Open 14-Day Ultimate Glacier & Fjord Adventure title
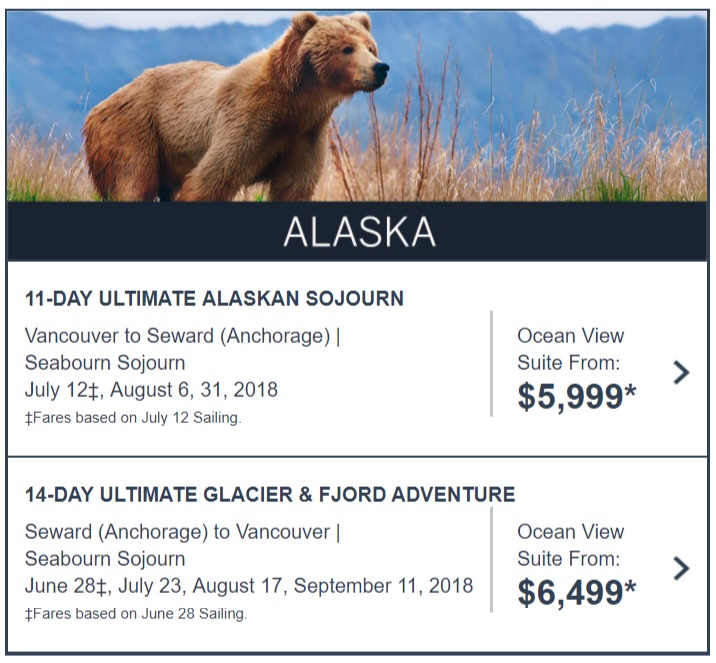716x663 pixels. point(270,495)
